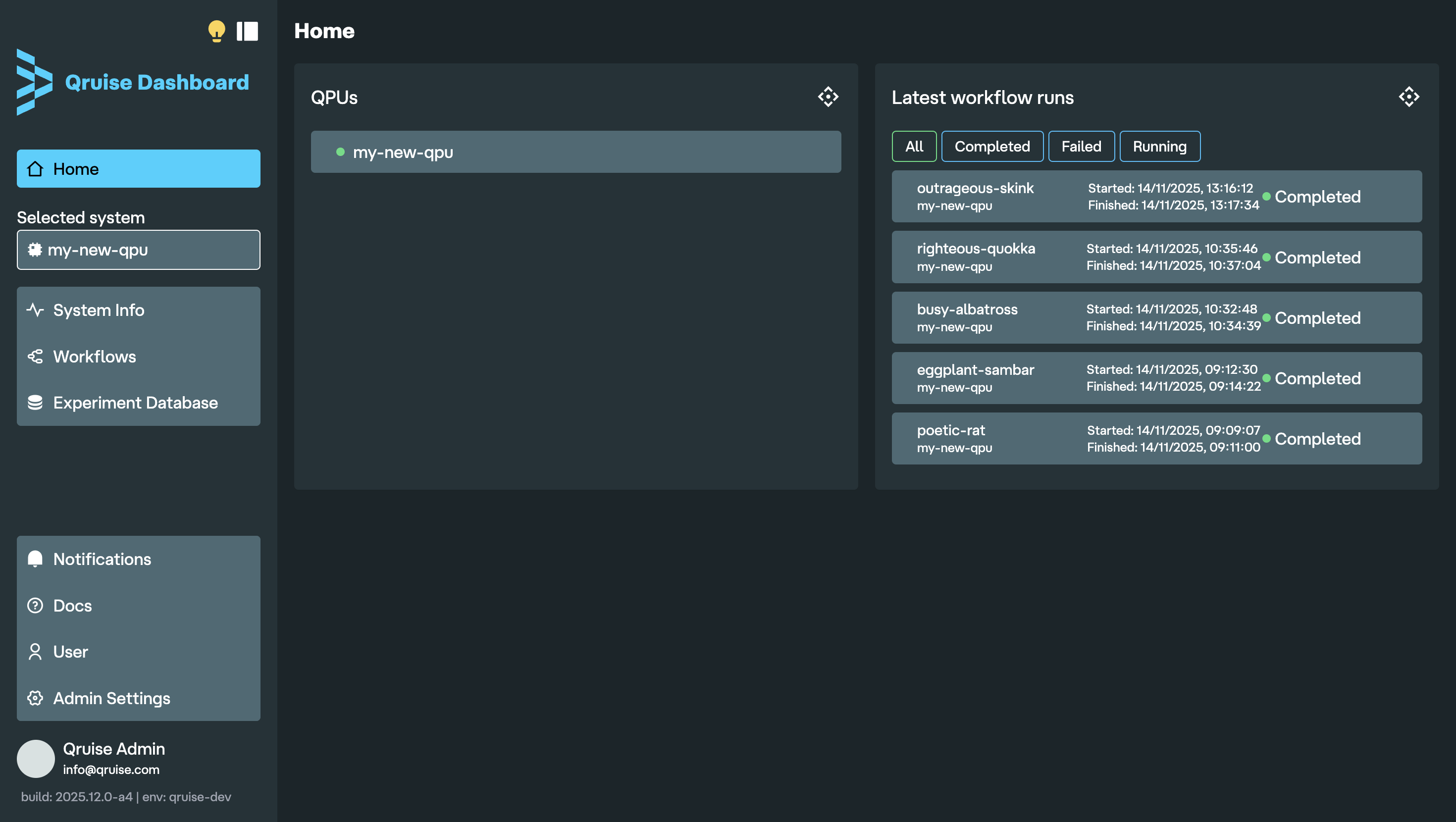Select my-new-qpu from the QPUs list
Image resolution: width=1456 pixels, height=822 pixels.
pos(575,152)
